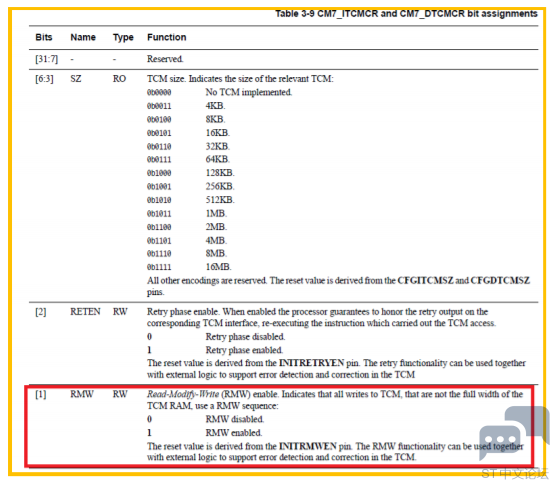
Task: Click the bold 'CFGDTCMSZ' pin name
Action: [x=500, y=281]
